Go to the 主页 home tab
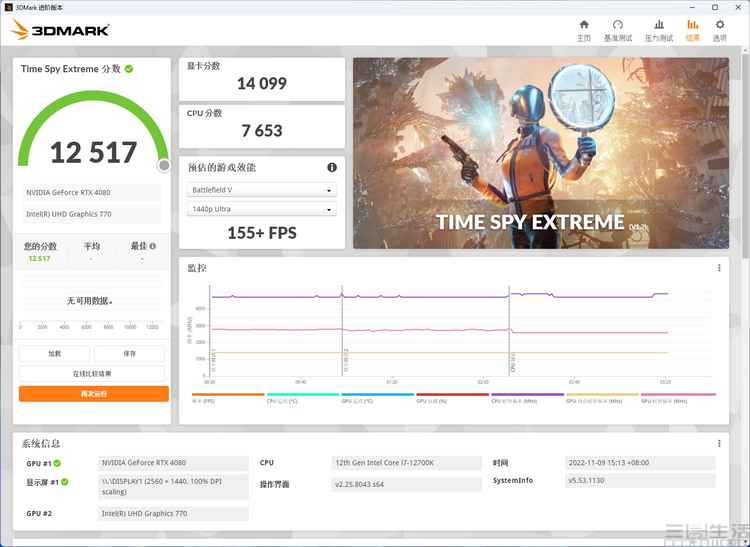The height and width of the screenshot is (547, 750). (x=584, y=31)
